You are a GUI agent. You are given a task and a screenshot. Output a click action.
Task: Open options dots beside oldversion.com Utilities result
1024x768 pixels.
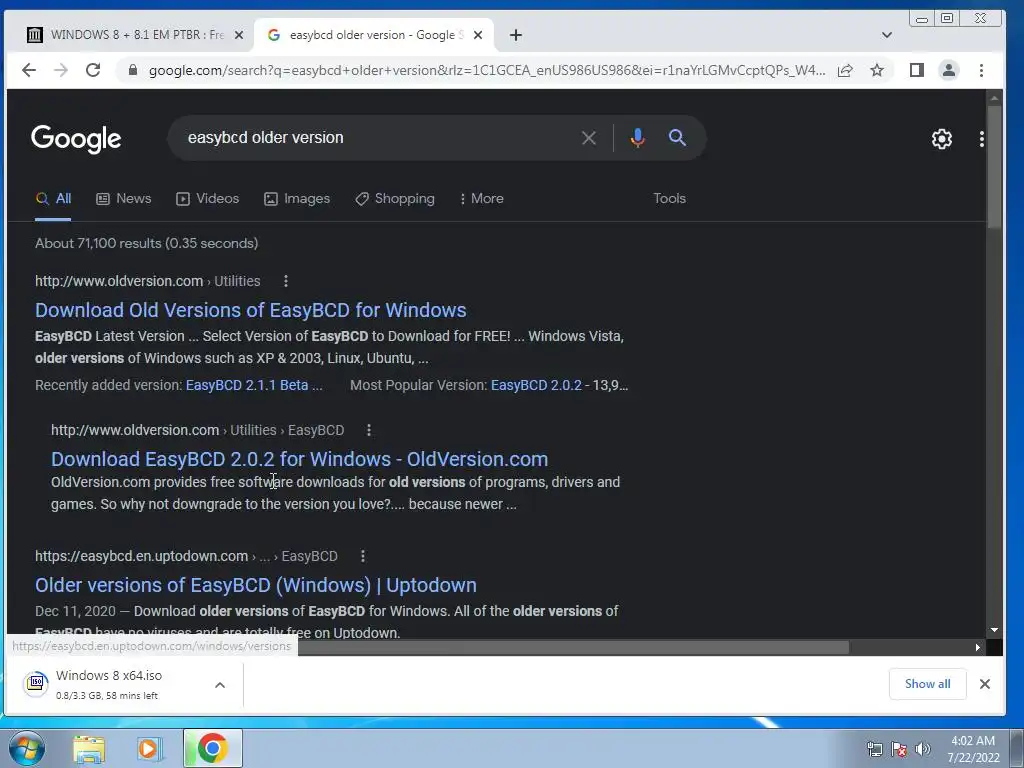pos(285,281)
